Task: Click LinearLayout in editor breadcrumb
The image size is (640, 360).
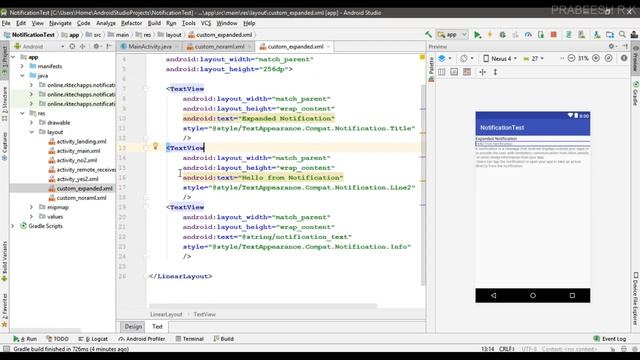Action: click(166, 314)
